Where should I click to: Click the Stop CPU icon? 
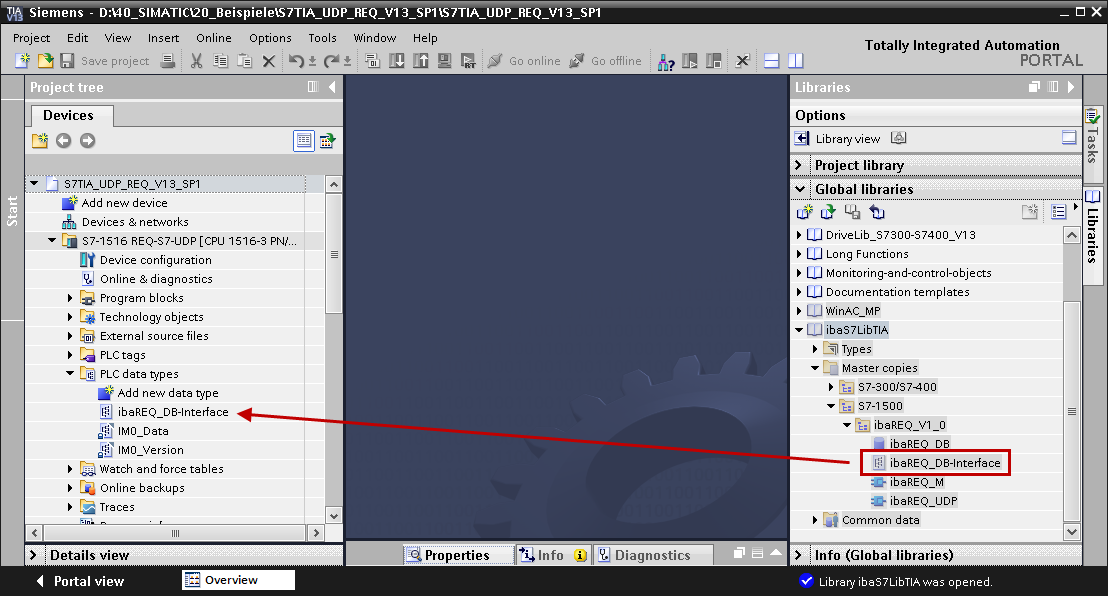714,61
